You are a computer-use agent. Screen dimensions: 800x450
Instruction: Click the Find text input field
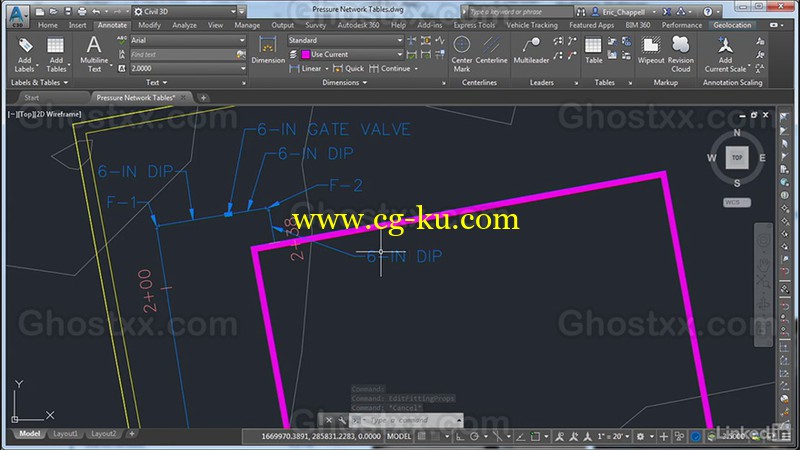click(182, 54)
